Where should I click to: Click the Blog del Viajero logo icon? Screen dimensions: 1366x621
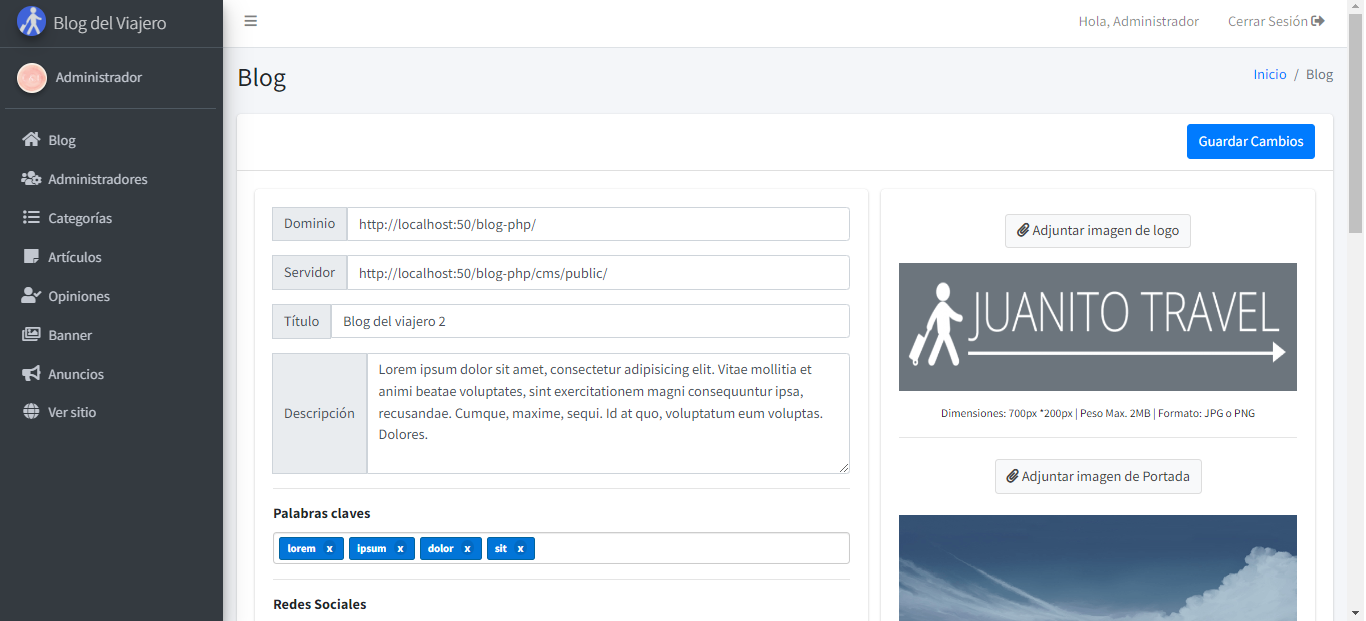click(x=32, y=21)
